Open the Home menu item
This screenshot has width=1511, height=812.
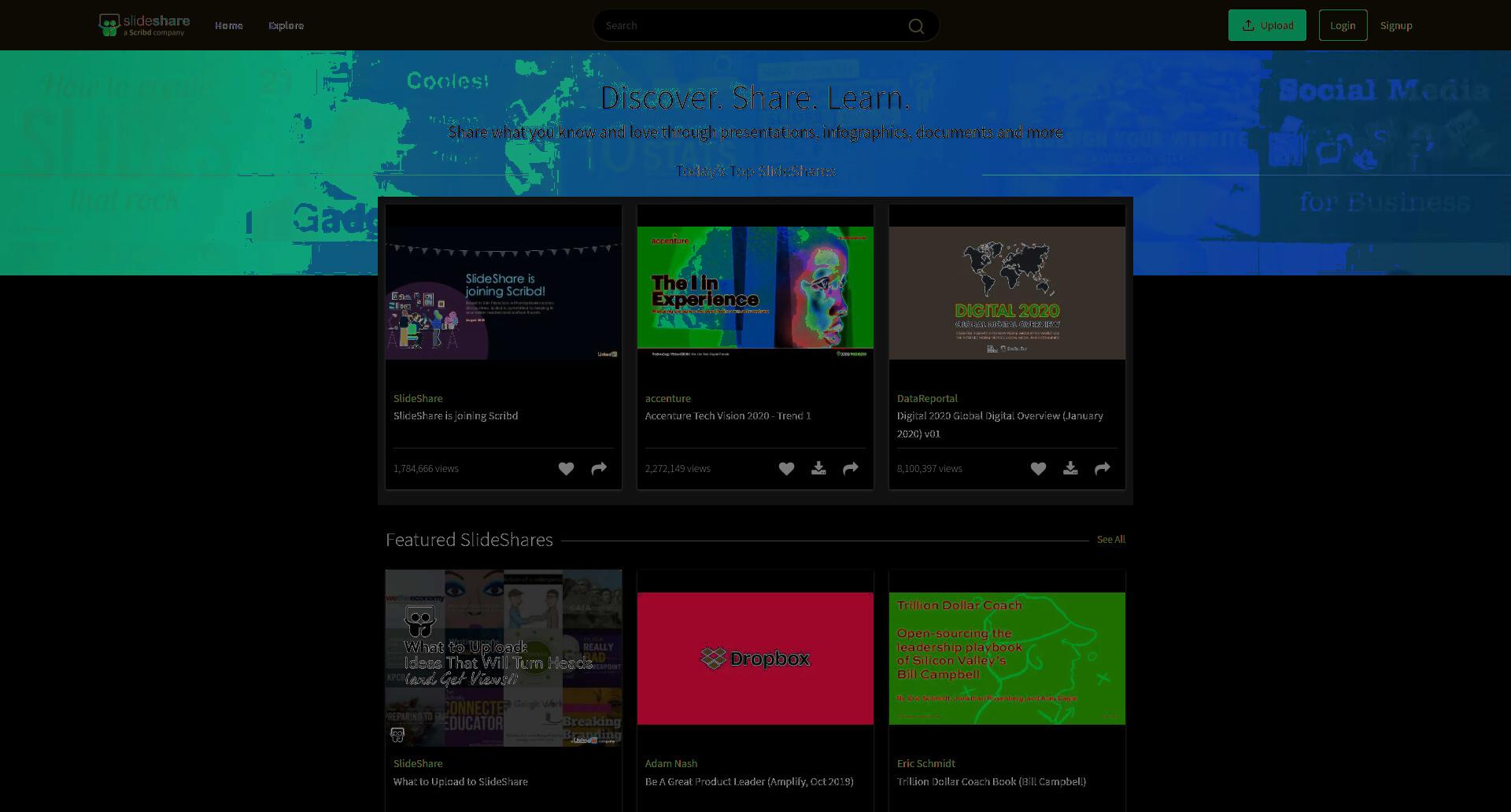(x=229, y=25)
